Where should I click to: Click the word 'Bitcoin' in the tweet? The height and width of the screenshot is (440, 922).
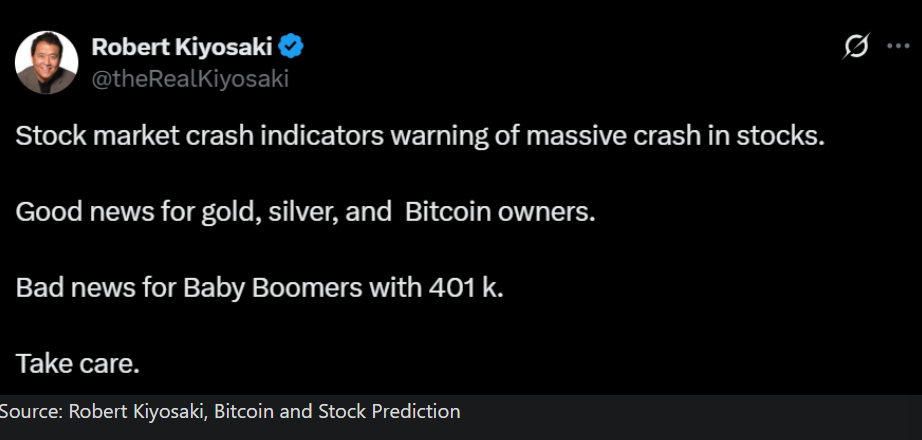(x=448, y=212)
